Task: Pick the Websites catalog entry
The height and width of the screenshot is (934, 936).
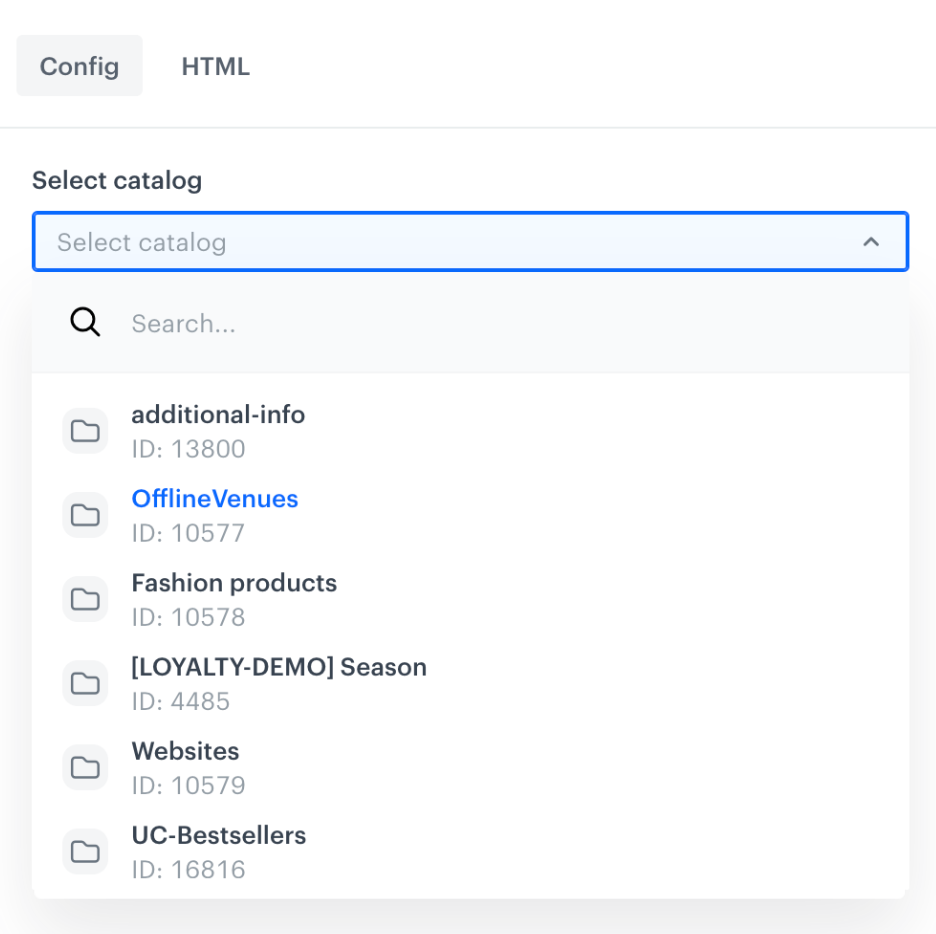Action: point(185,751)
